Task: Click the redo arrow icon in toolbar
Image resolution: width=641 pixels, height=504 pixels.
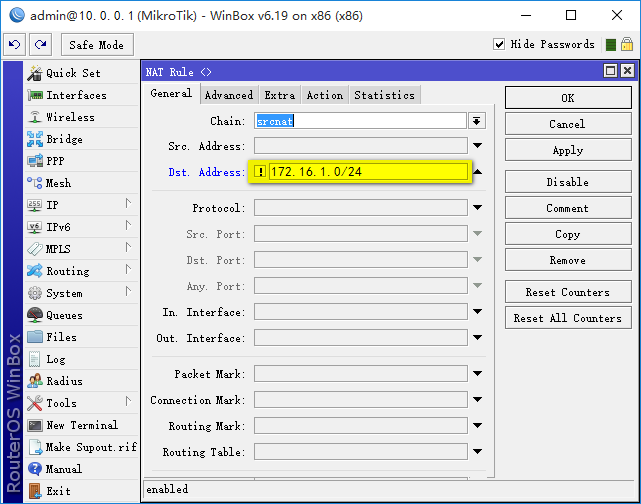Action: [x=40, y=45]
